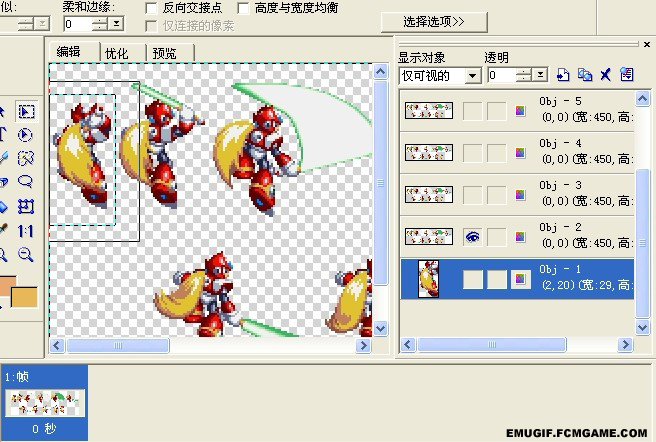Select the ellipse selection tool

coord(25,135)
